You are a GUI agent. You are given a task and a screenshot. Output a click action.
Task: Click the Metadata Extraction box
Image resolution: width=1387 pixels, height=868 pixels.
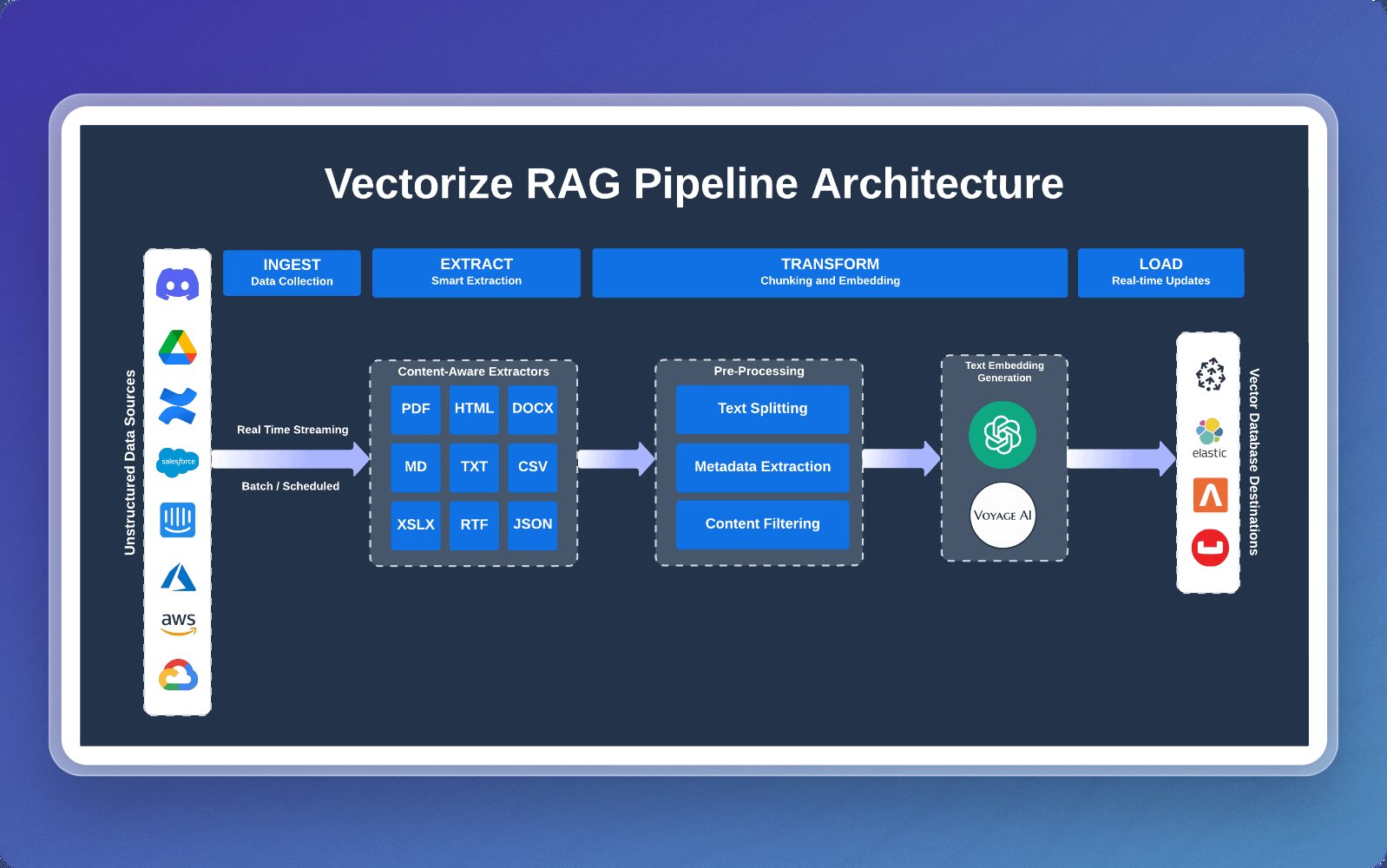pos(762,467)
